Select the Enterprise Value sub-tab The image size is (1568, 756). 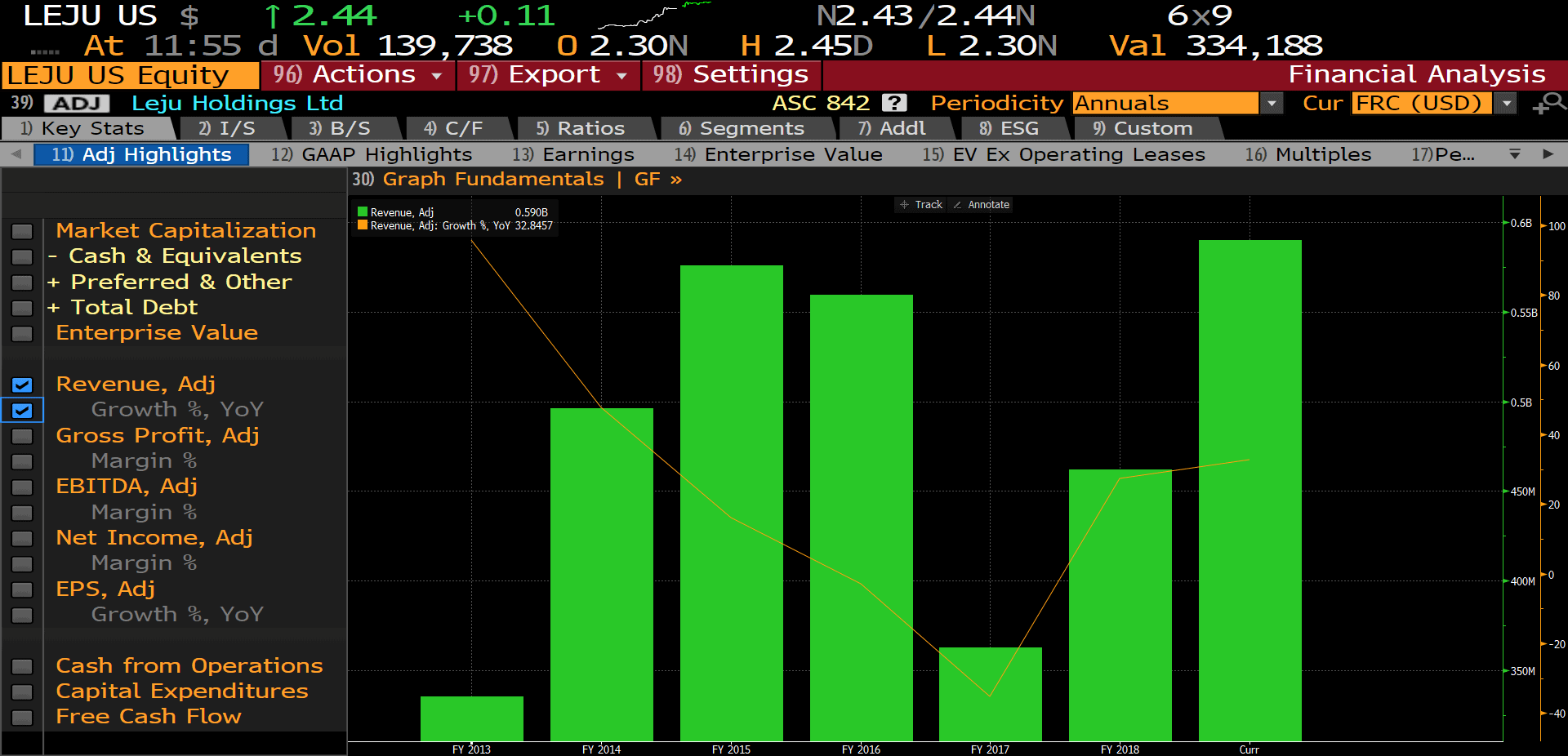[x=778, y=154]
